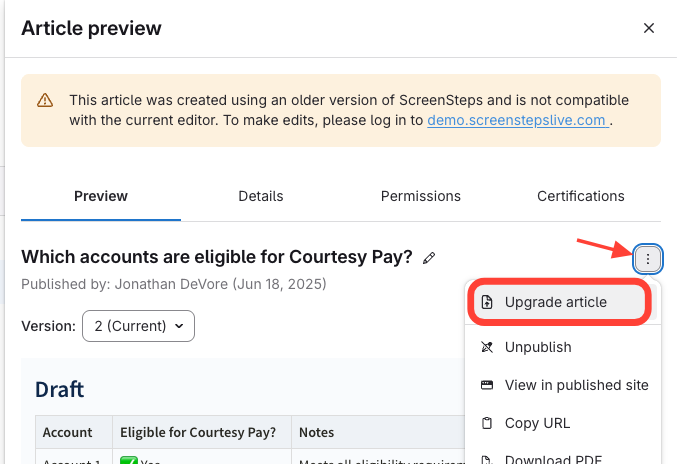Screen dimensions: 677x464
Task: Expand the Version 2 (Current) dropdown
Action: [138, 326]
